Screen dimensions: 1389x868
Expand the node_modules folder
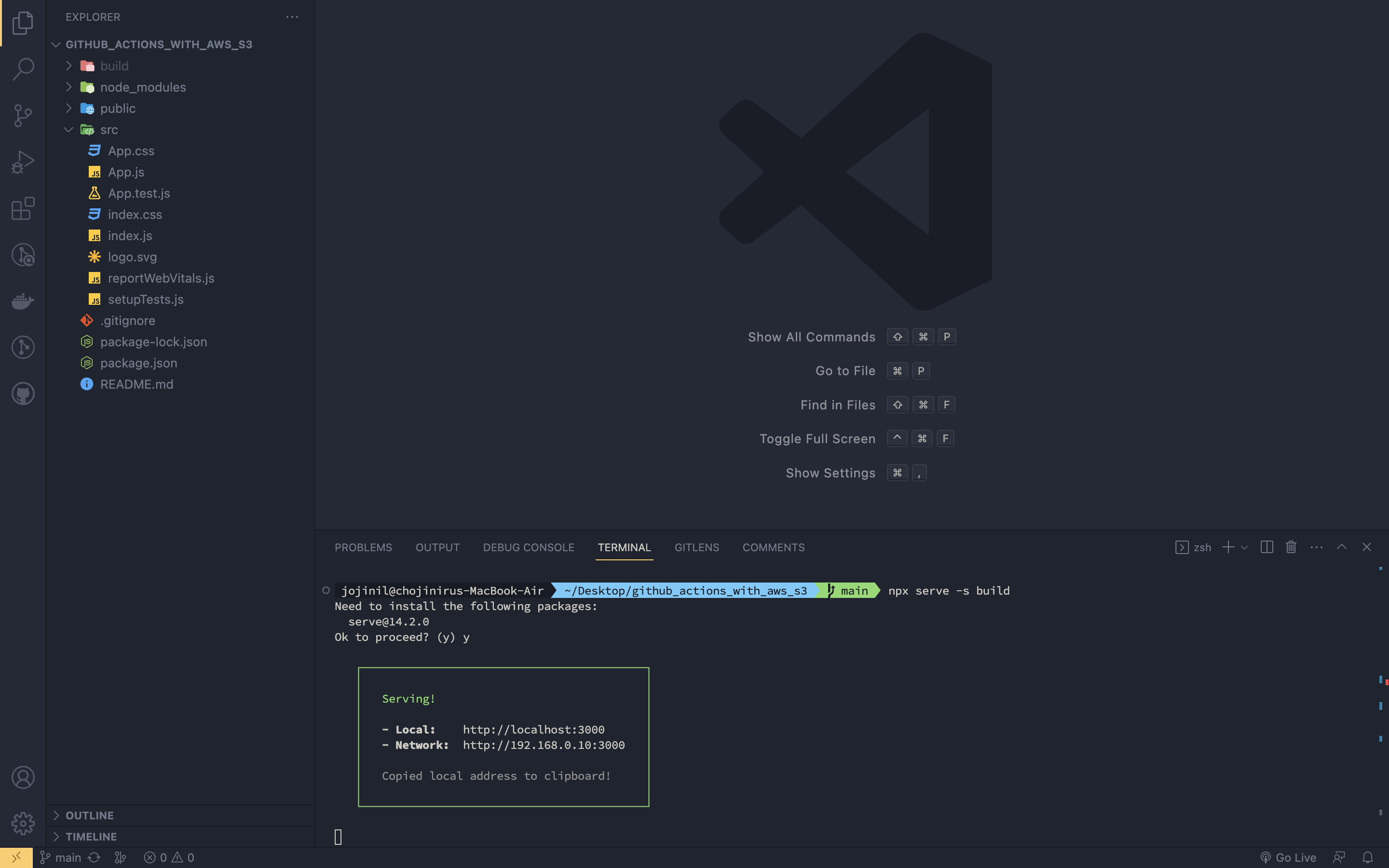click(180, 87)
